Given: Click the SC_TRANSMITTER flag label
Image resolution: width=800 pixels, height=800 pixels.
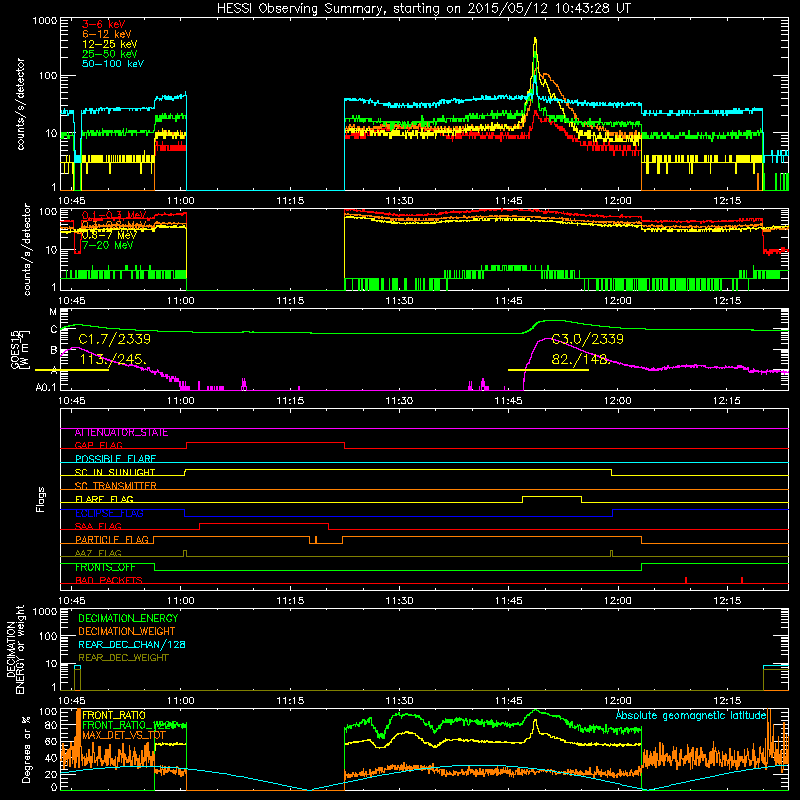Looking at the screenshot, I should [x=115, y=486].
